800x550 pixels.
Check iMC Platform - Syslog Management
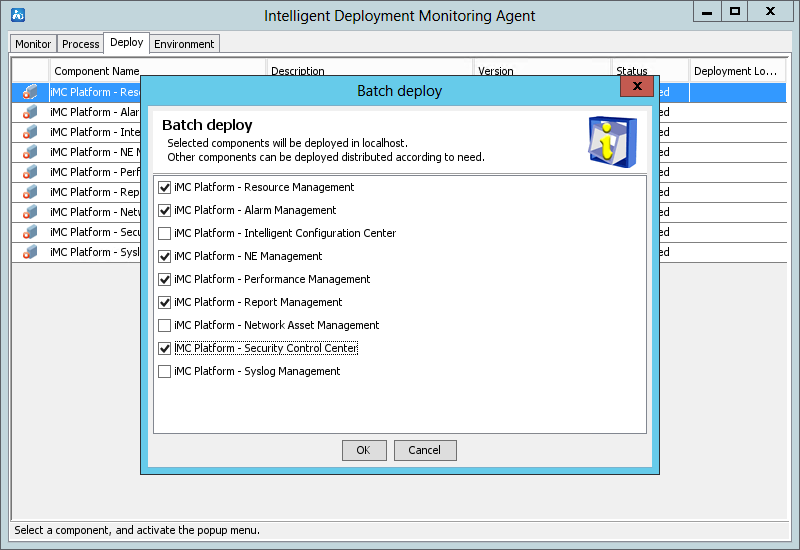tap(164, 371)
